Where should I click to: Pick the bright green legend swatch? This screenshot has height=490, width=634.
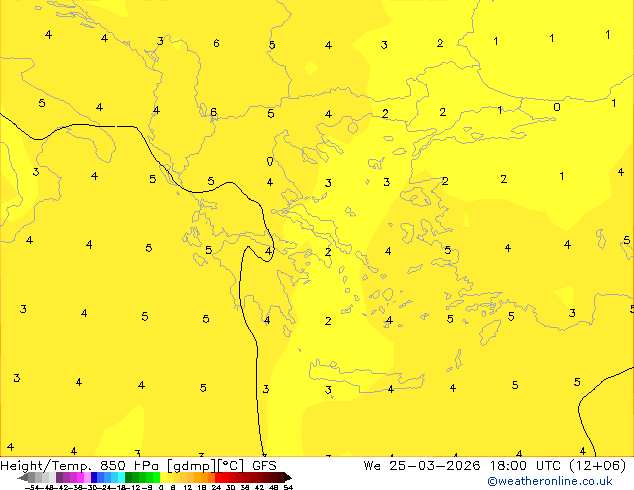(x=156, y=477)
